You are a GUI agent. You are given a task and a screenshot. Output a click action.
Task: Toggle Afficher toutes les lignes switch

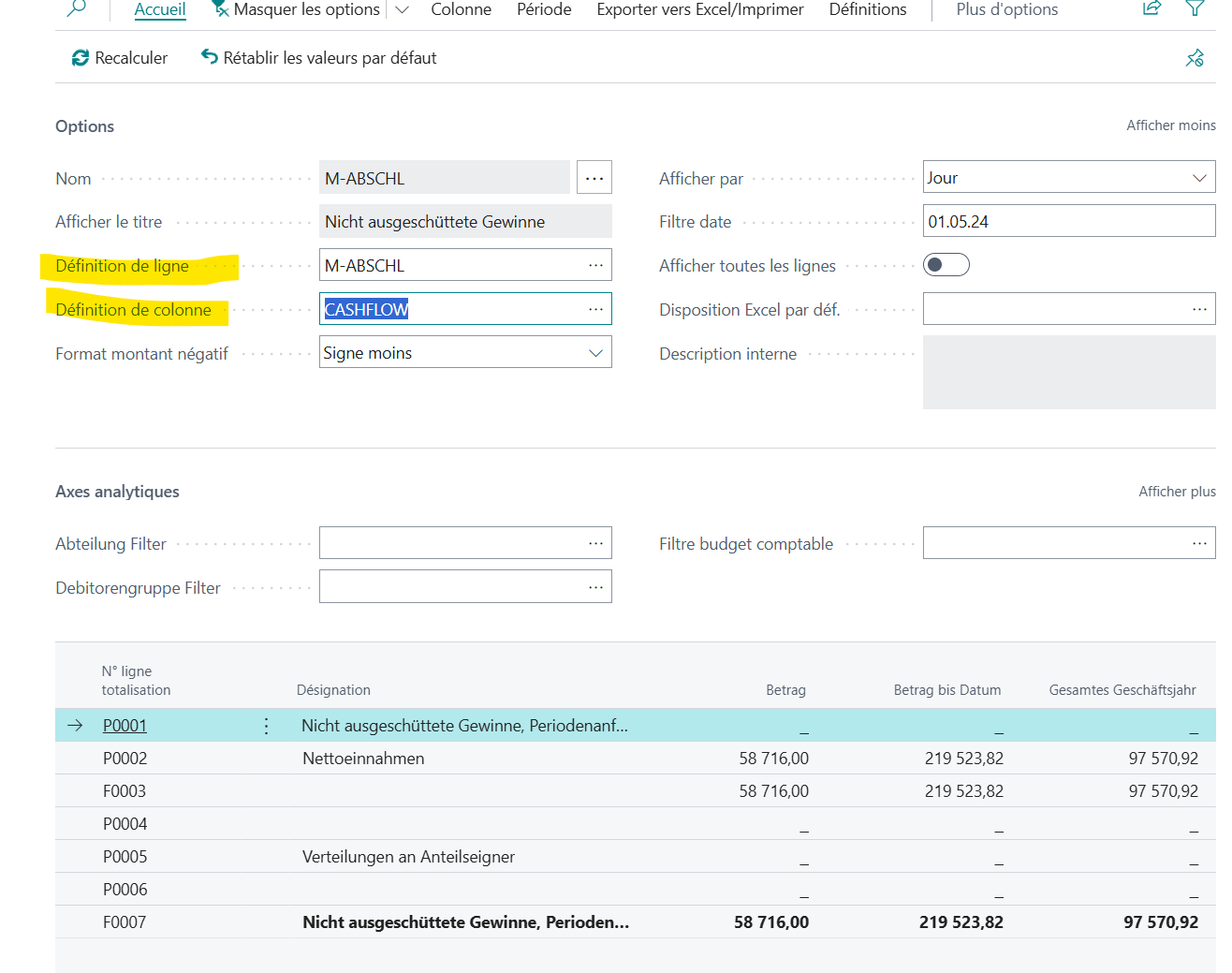click(x=946, y=265)
